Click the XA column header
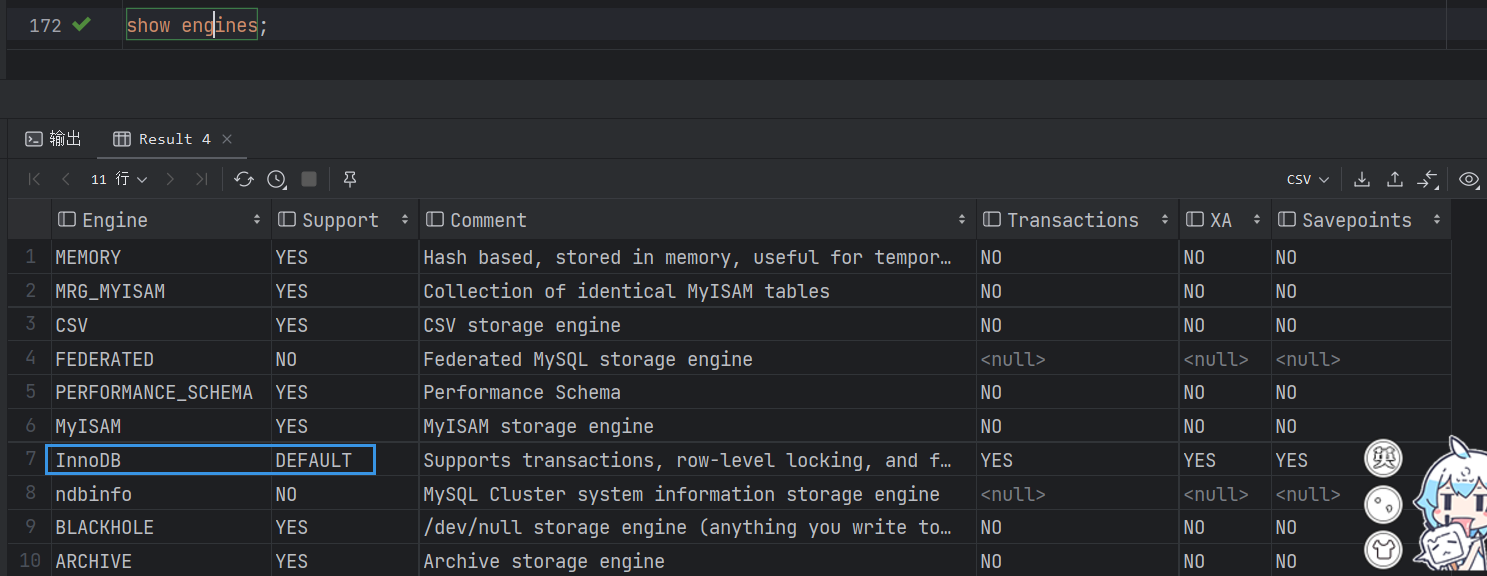 pyautogui.click(x=1225, y=220)
